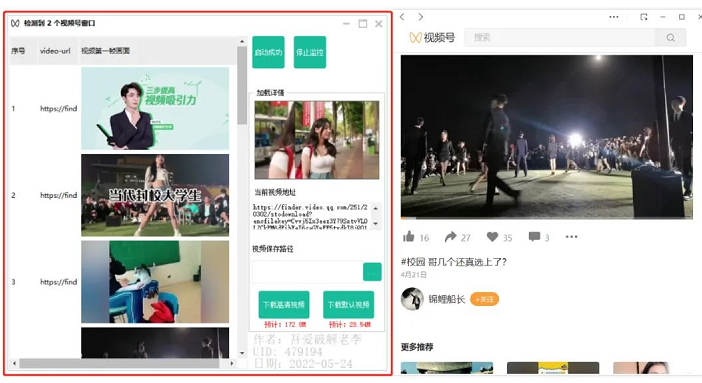Select the 当代封校大学生 video thumbnail
Image resolution: width=702 pixels, height=383 pixels.
[x=155, y=195]
